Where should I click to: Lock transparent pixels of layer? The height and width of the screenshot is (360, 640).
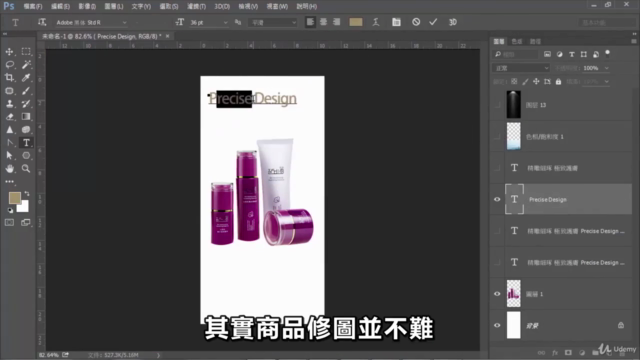click(514, 82)
